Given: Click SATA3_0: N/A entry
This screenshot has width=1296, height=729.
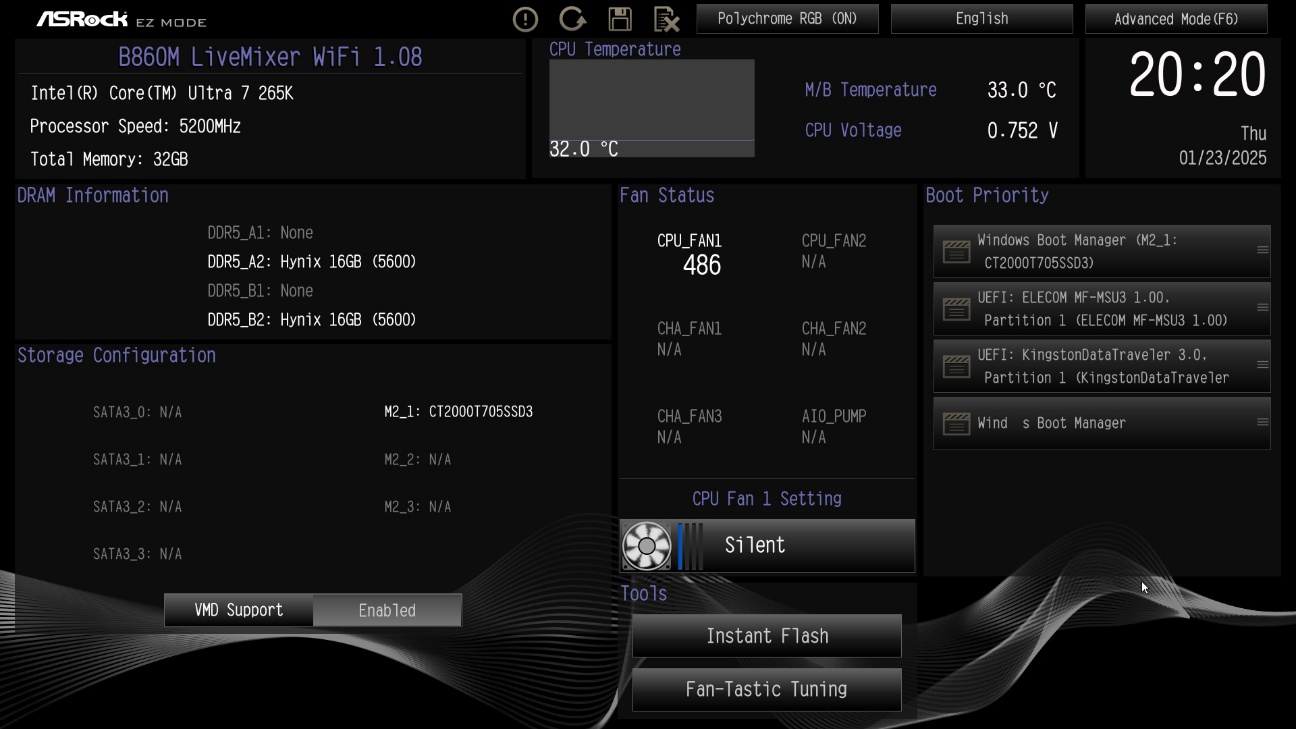Looking at the screenshot, I should click(137, 412).
